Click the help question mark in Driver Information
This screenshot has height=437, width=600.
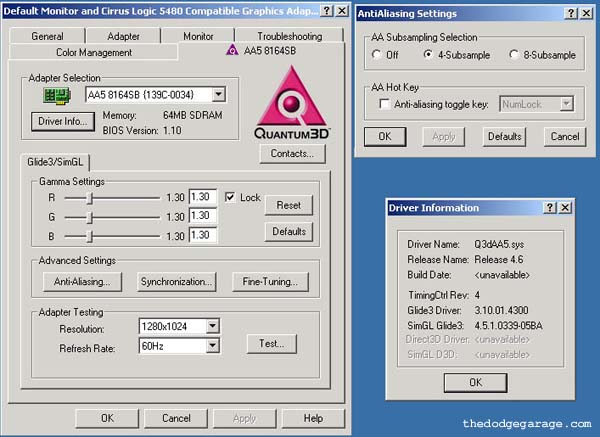[550, 207]
